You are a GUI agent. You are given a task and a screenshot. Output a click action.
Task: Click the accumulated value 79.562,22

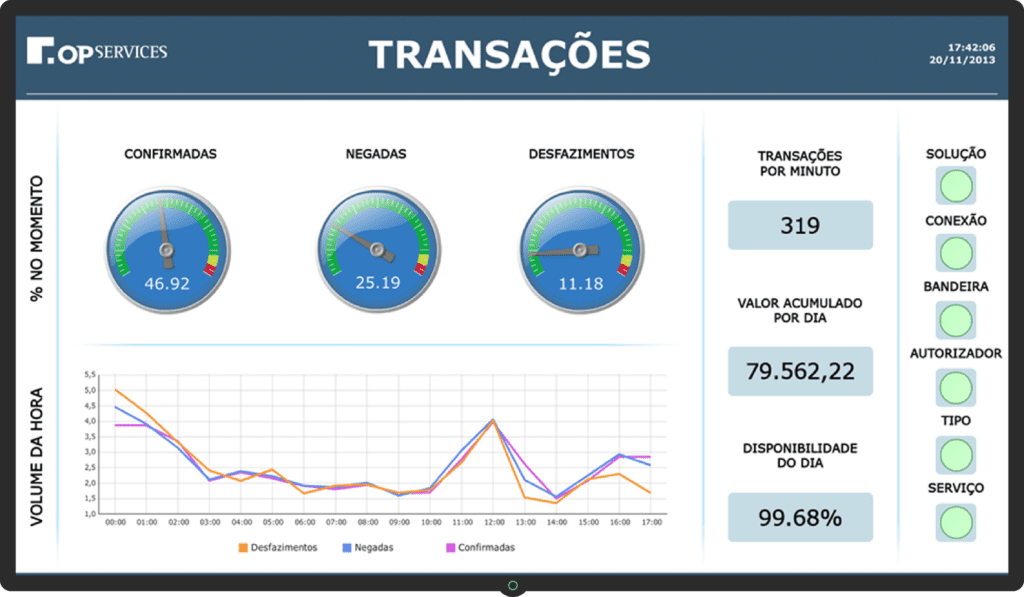point(800,370)
